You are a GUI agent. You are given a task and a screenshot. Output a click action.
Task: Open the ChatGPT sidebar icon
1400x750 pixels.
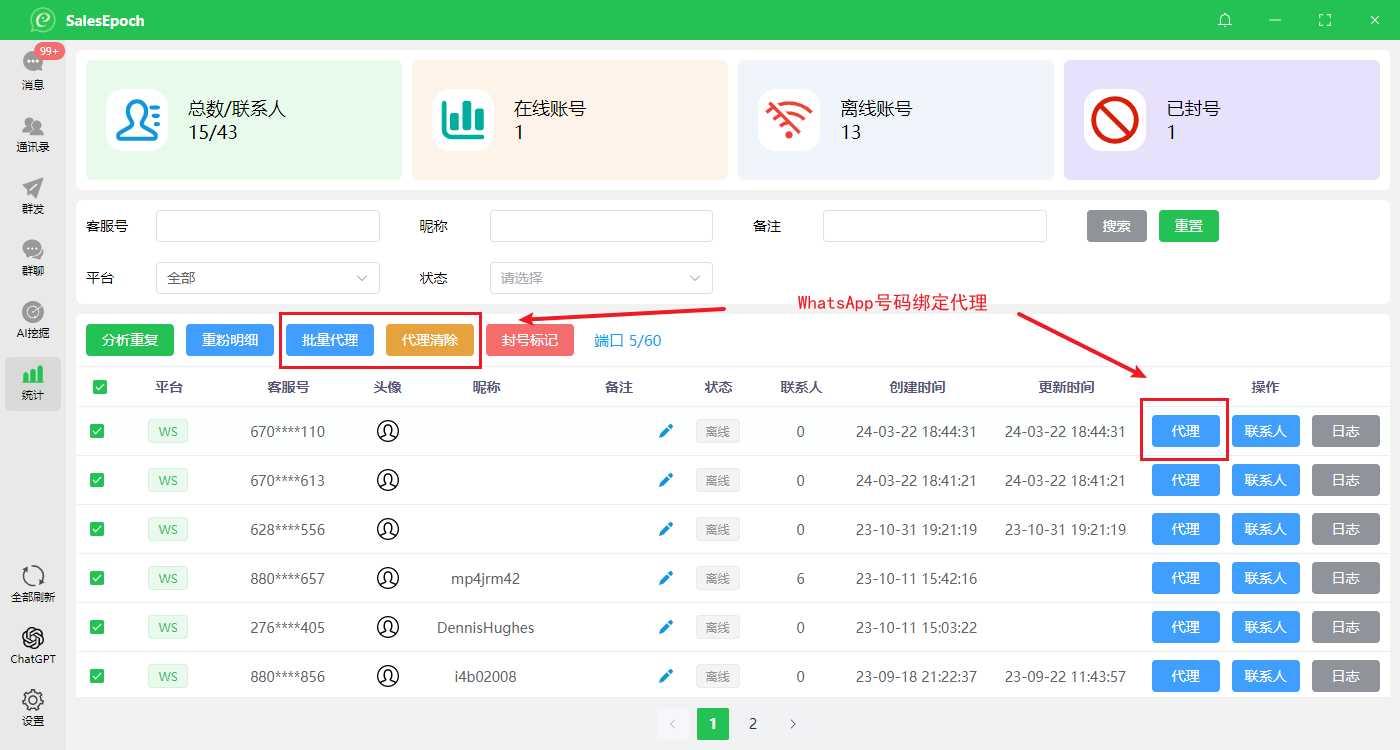pos(33,638)
